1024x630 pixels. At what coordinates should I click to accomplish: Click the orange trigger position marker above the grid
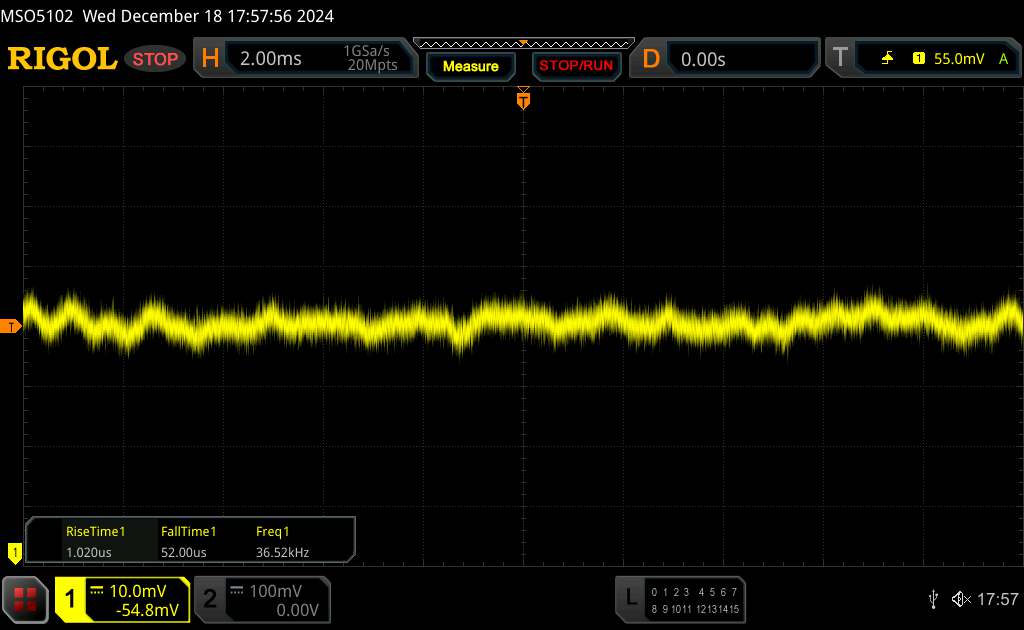[x=523, y=98]
